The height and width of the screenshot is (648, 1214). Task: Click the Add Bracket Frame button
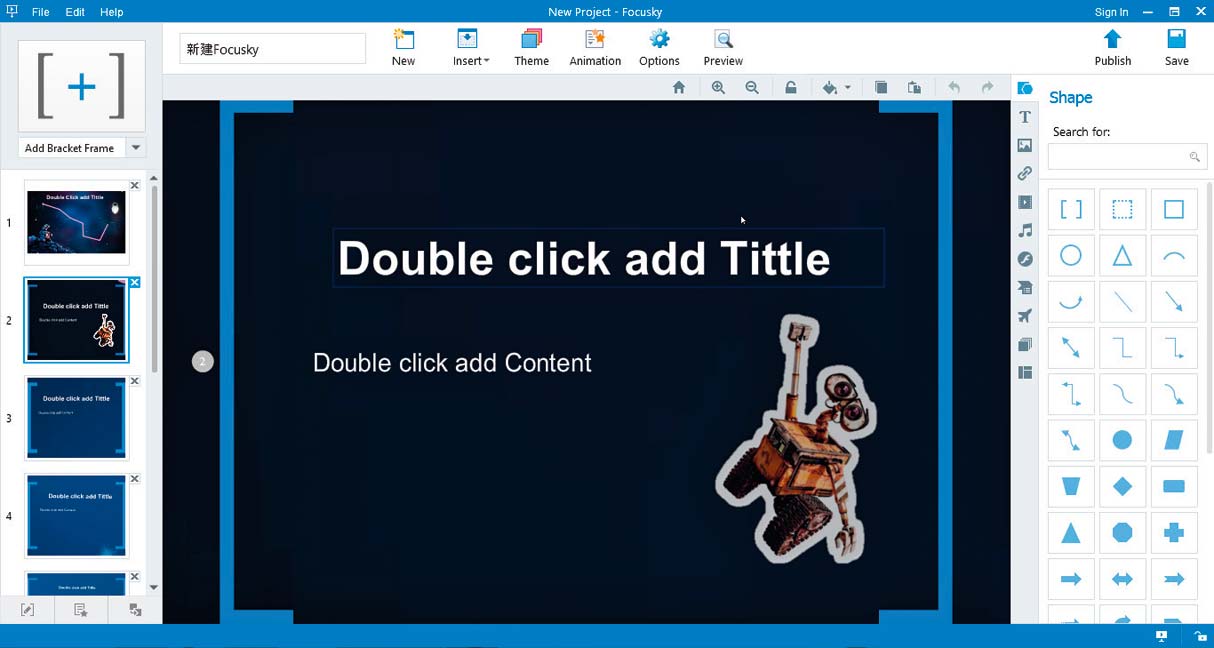pyautogui.click(x=71, y=148)
